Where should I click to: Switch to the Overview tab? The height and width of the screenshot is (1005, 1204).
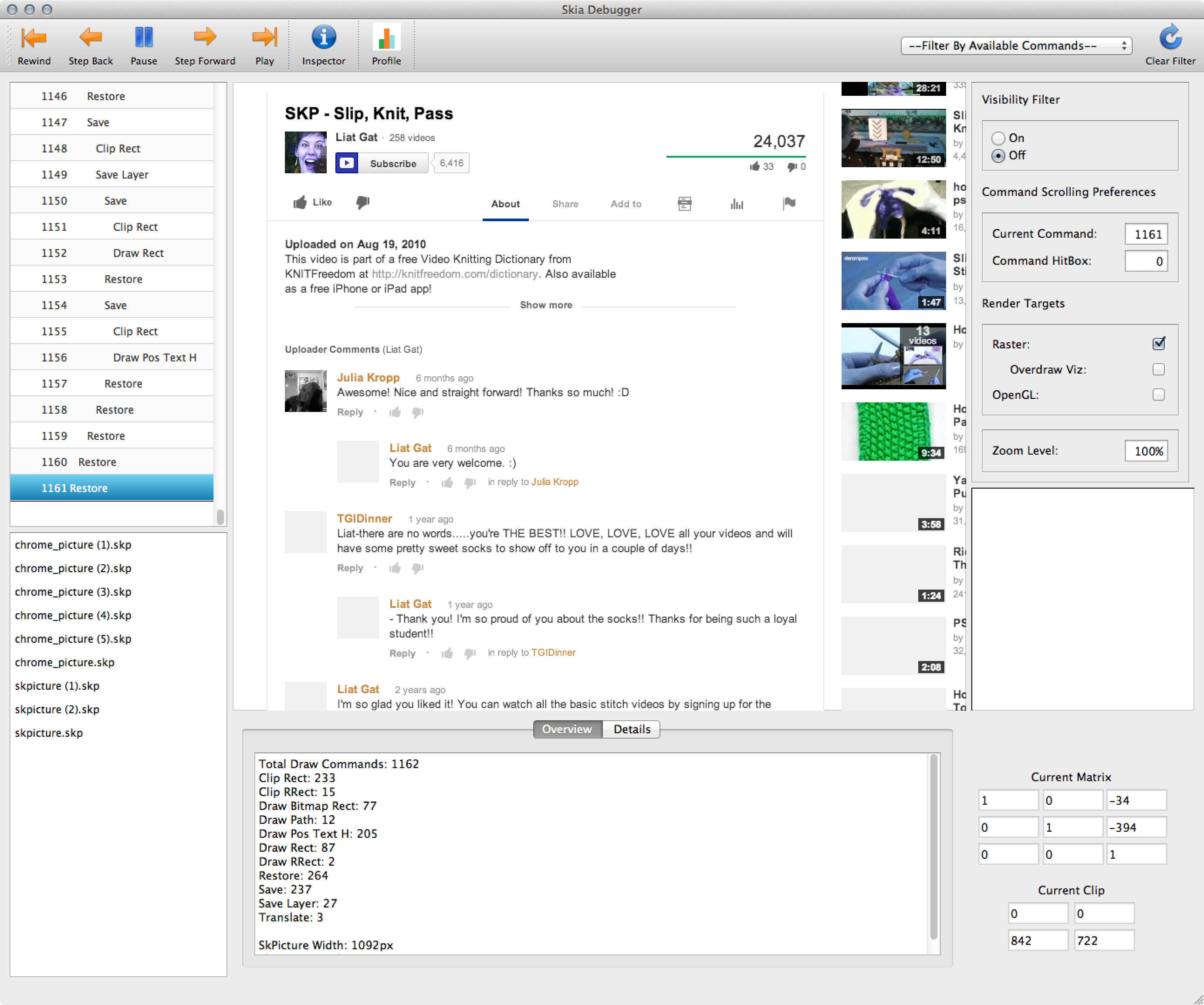click(567, 729)
